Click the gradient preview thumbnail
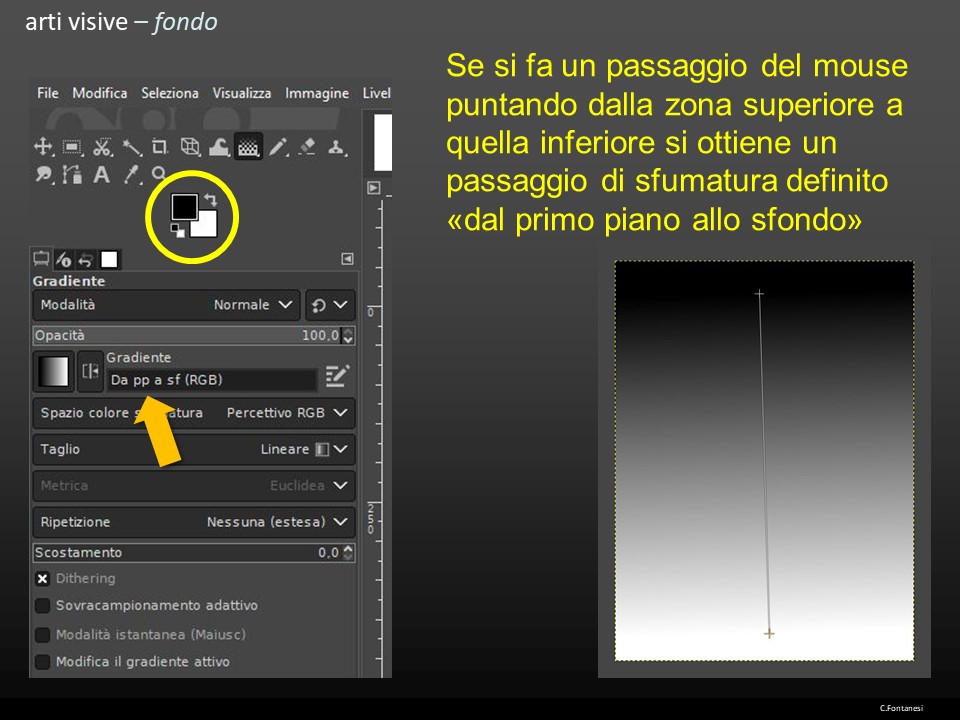This screenshot has width=960, height=720. [x=54, y=371]
